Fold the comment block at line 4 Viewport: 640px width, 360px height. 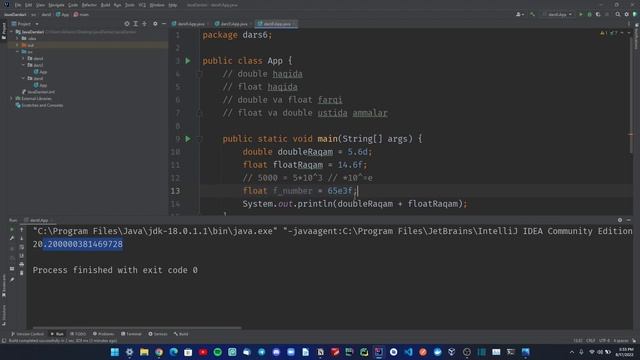[200, 74]
